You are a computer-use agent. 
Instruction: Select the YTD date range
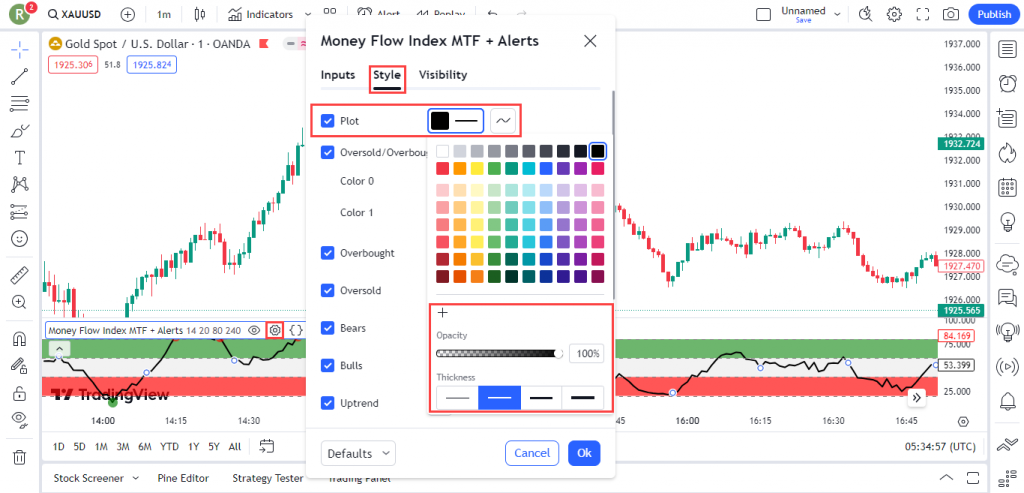(169, 447)
